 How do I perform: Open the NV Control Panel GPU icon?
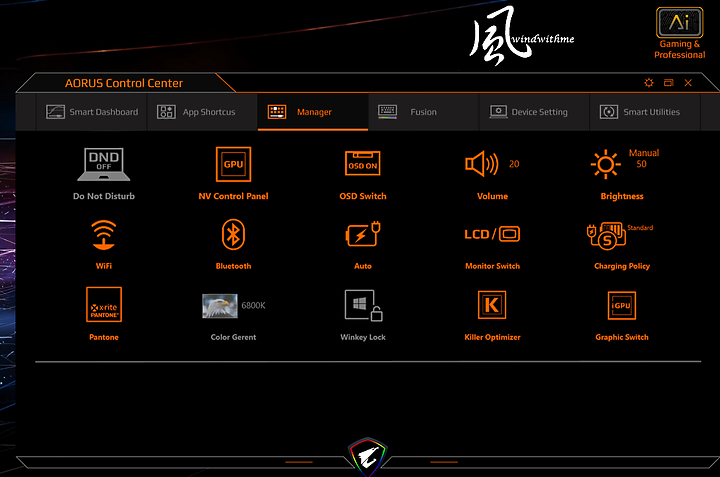pyautogui.click(x=233, y=164)
